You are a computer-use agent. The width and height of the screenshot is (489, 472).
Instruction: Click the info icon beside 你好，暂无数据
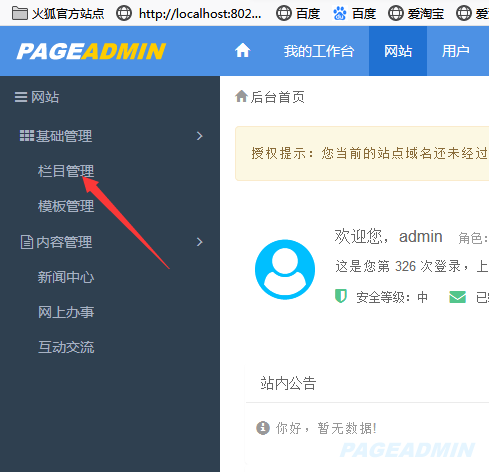click(x=263, y=428)
